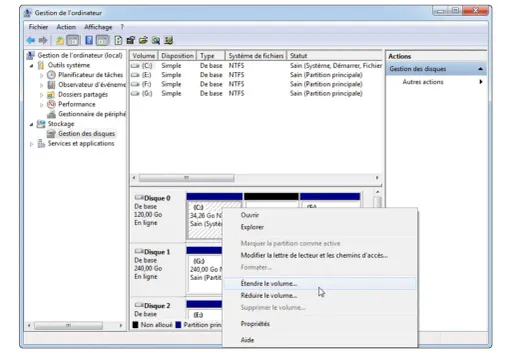Click the tree pane horizontal scrollbar thumb
512x361 pixels.
tap(68, 325)
